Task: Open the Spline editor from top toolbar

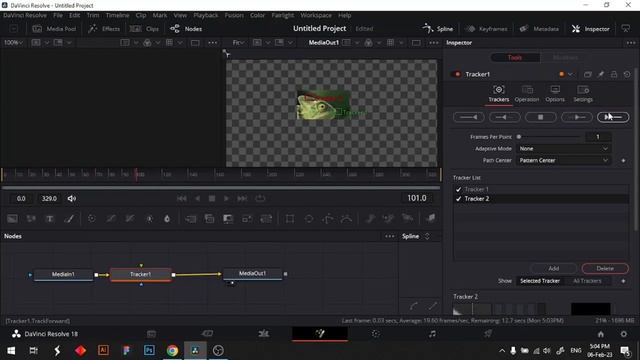Action: click(x=438, y=29)
